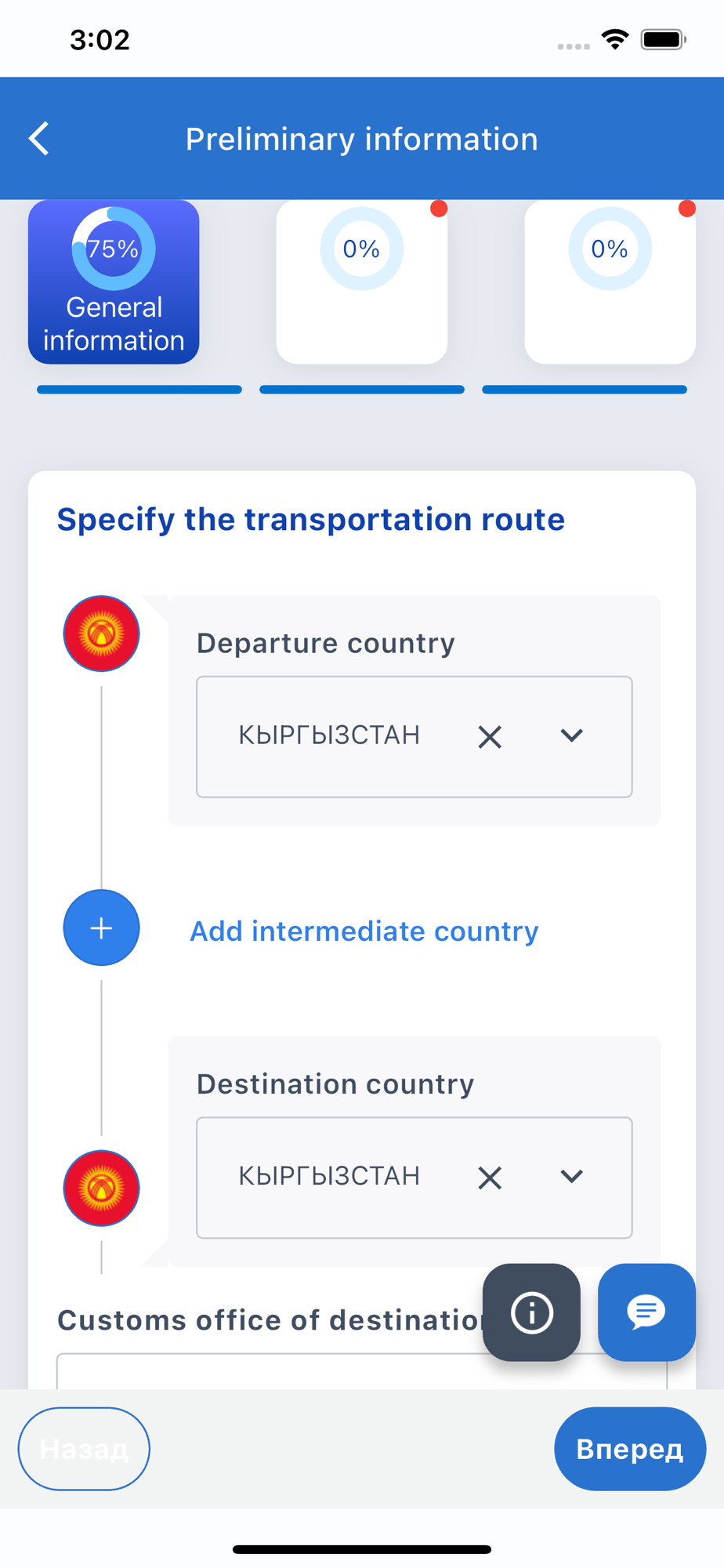Image resolution: width=724 pixels, height=1568 pixels.
Task: Click the Customs office of destination field
Action: (x=362, y=1371)
